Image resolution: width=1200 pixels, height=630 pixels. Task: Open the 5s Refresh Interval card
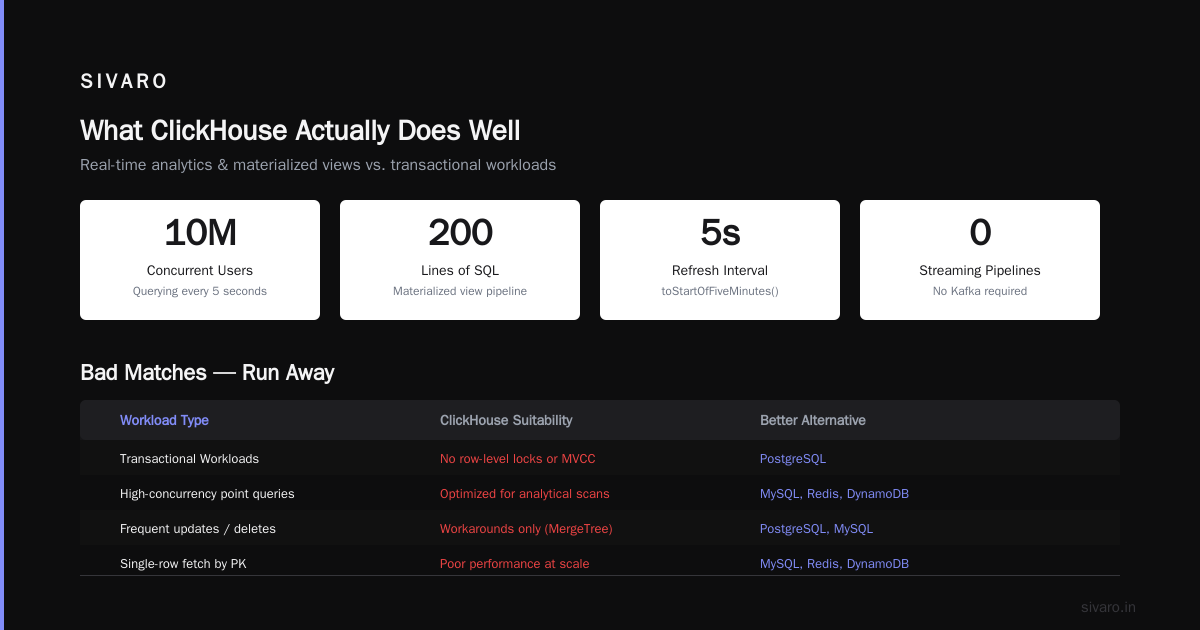coord(720,260)
